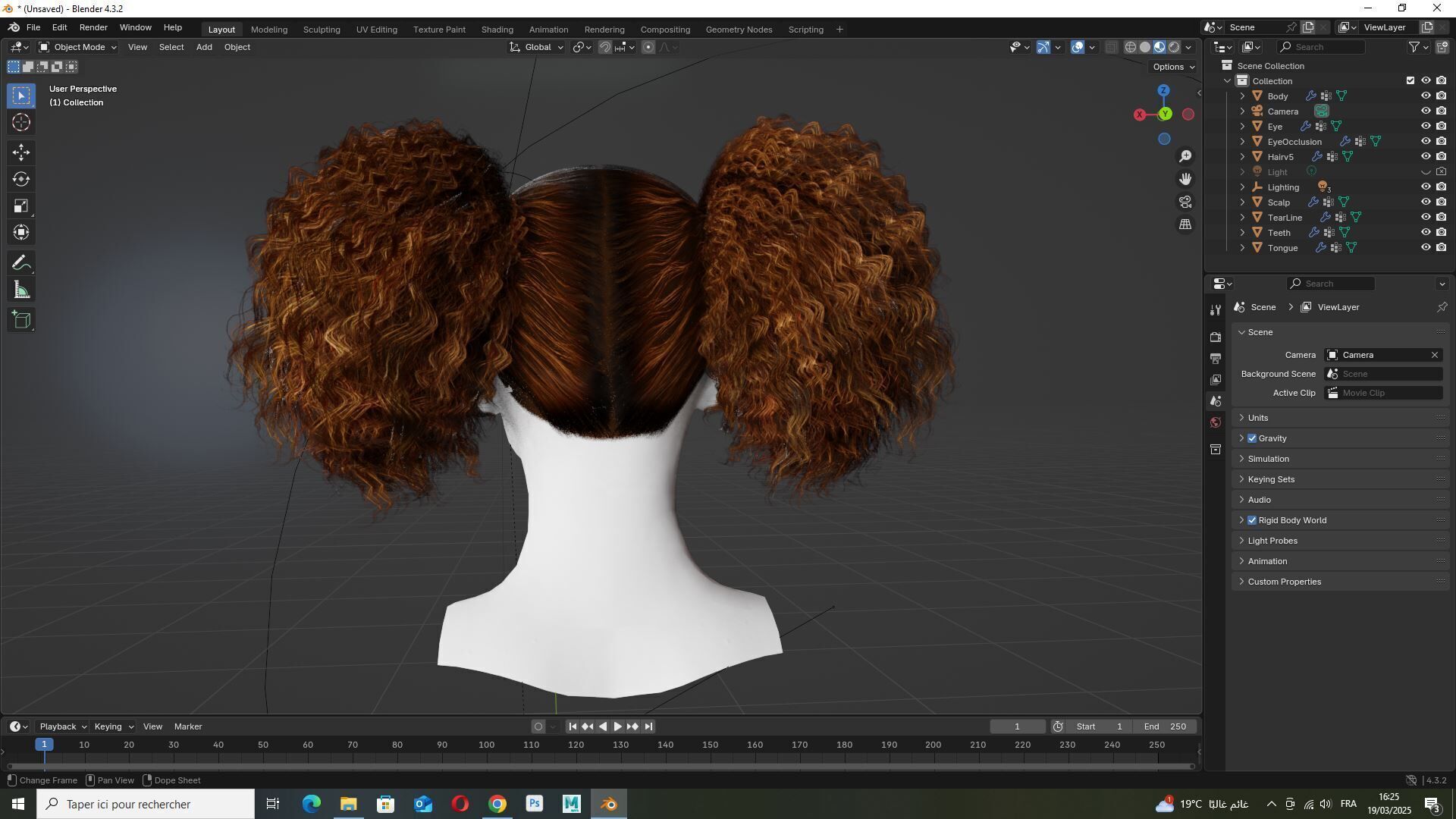
Task: Expand the Simulation panel
Action: [x=1340, y=459]
